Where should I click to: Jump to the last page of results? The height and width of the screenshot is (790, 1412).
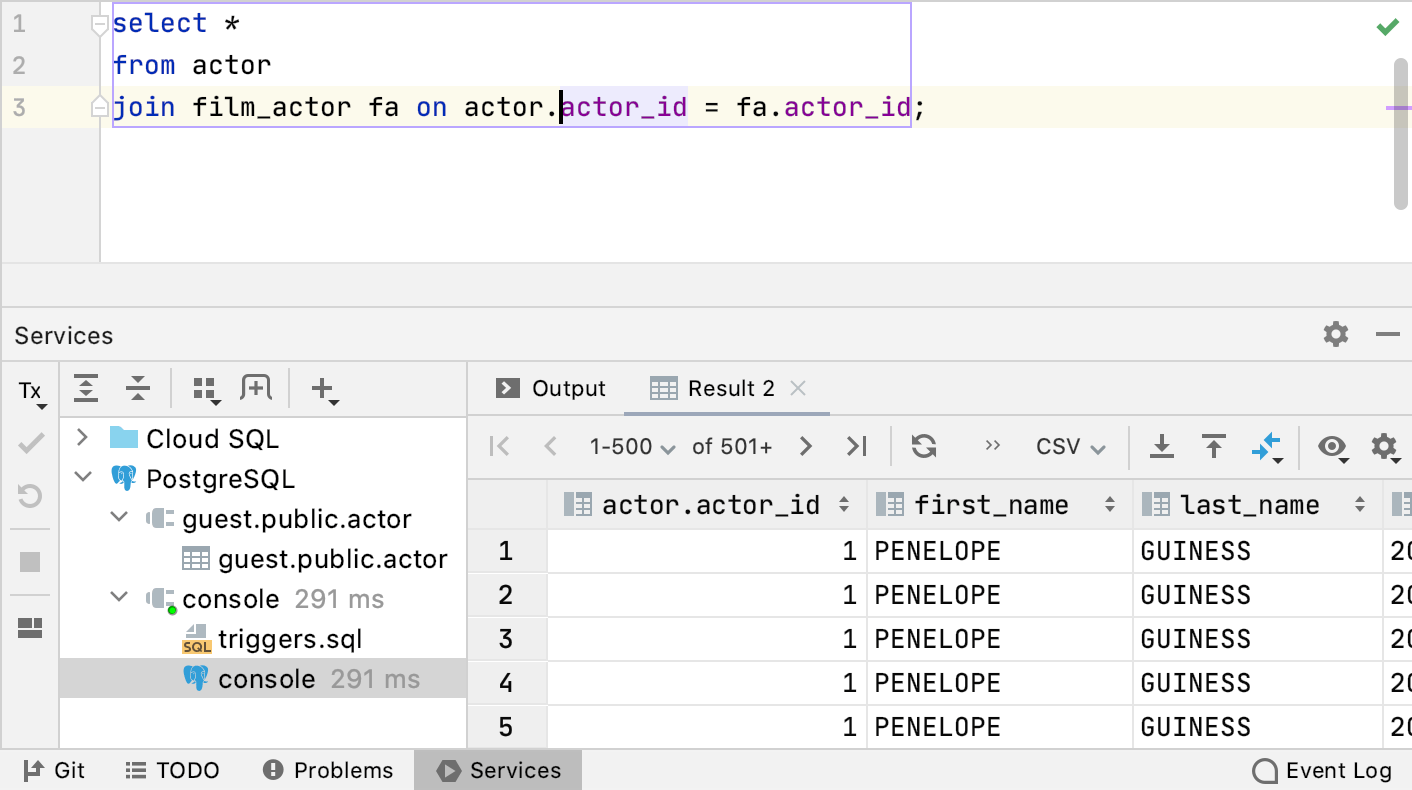click(x=856, y=446)
